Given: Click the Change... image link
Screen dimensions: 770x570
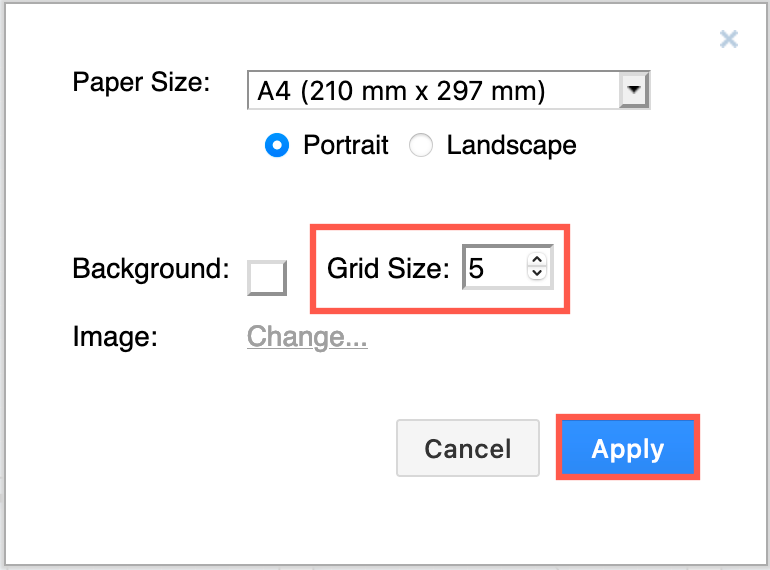Looking at the screenshot, I should [x=307, y=337].
